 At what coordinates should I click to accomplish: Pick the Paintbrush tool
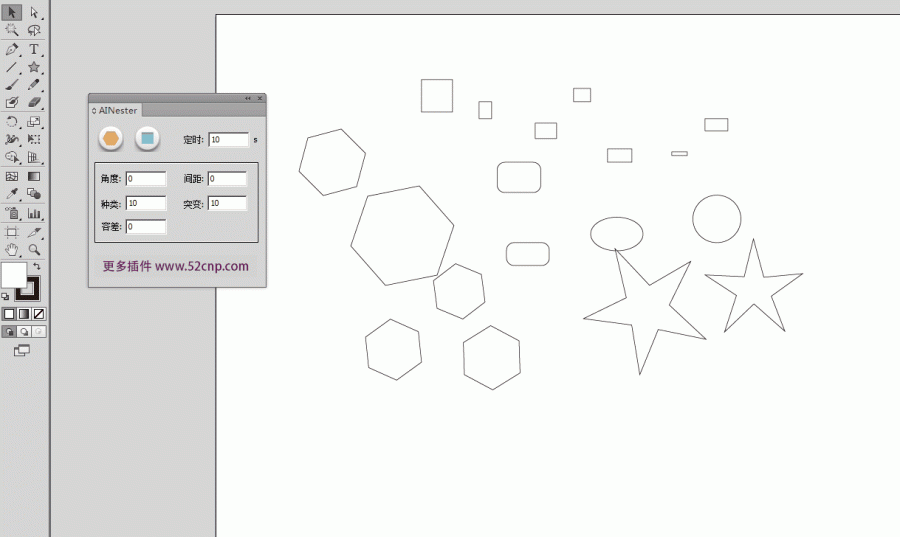11,85
